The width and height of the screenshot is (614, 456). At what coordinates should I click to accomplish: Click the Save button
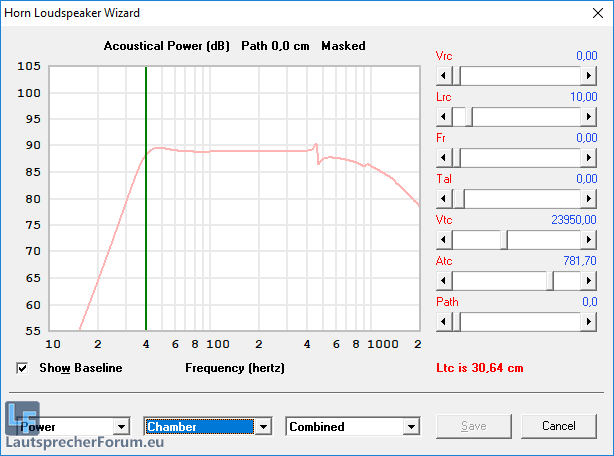coord(473,426)
